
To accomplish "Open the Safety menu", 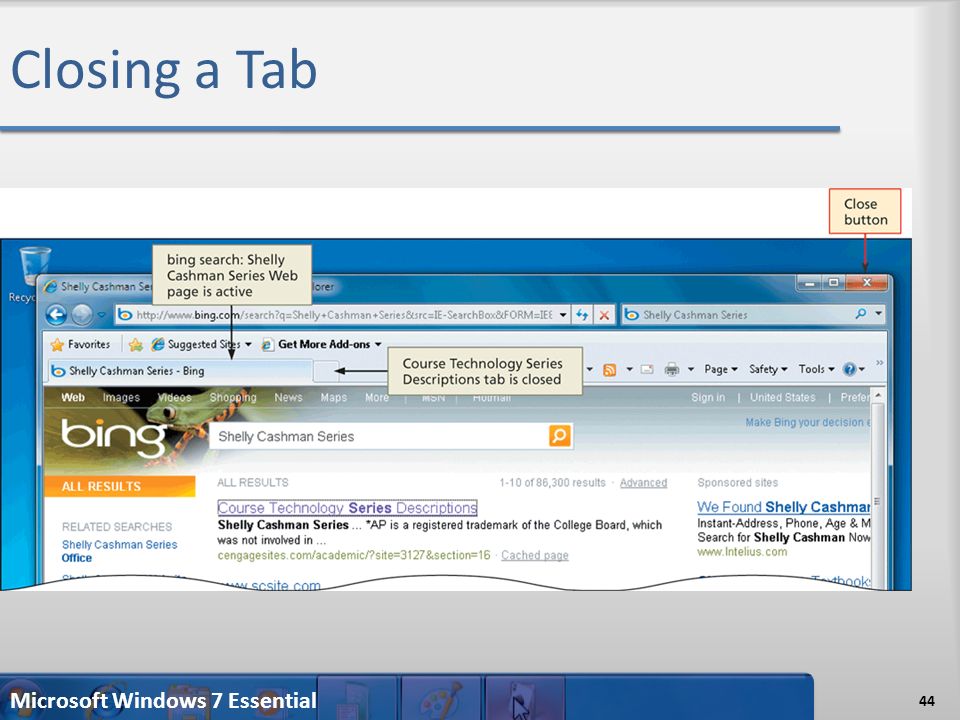I will click(768, 369).
